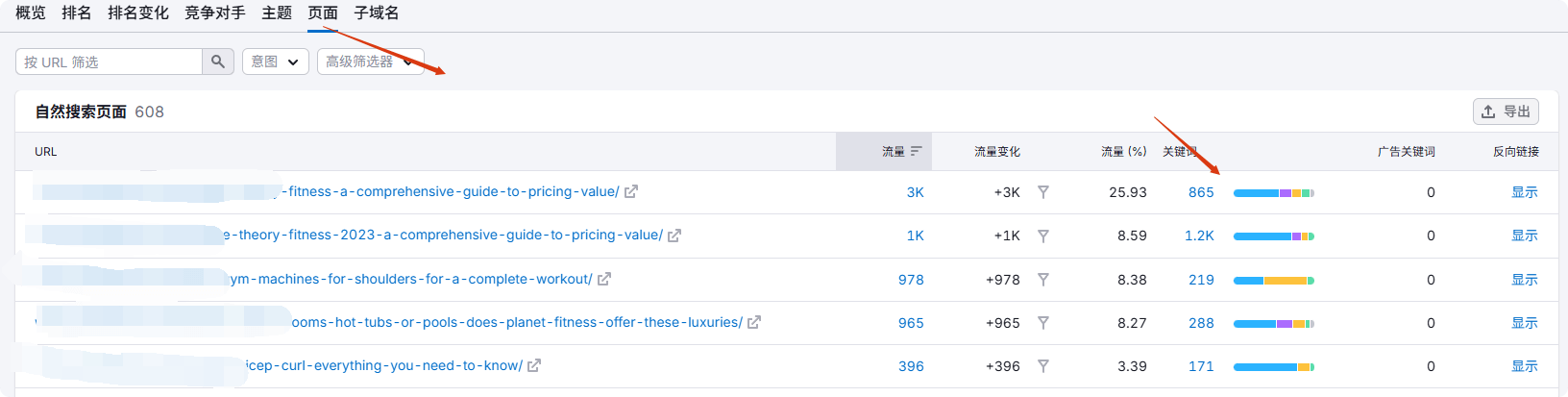Click intent distribution bar for 865 keywords row
Viewport: 1568px width, 397px height.
pos(1273,193)
